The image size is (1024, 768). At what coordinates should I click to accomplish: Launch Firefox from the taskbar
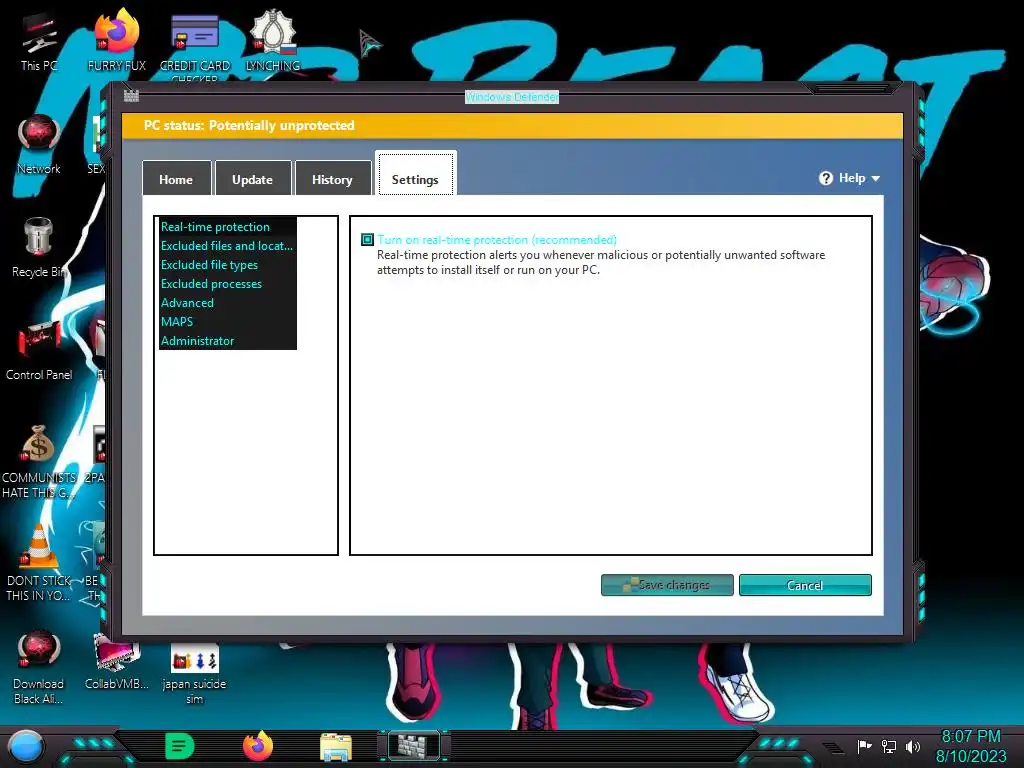(x=258, y=746)
